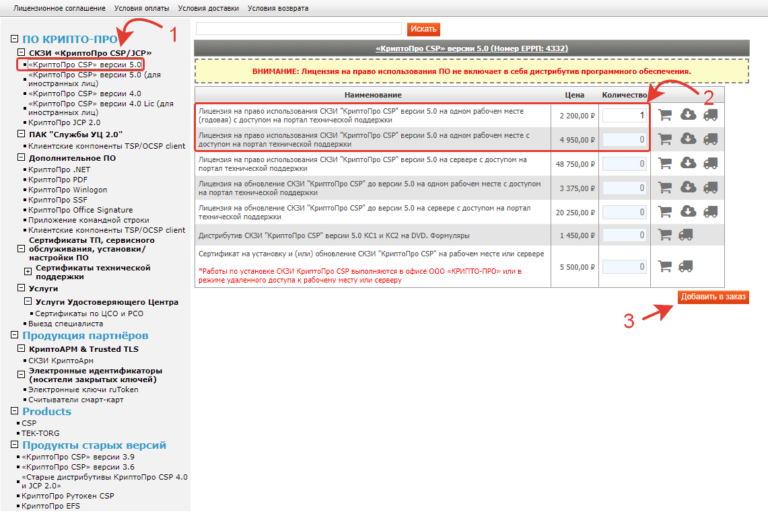Viewport: 768px width, 516px height.
Task: Collapse the СКЗИ «КриптоПро CSP/JCP» branch
Action: tap(21, 52)
